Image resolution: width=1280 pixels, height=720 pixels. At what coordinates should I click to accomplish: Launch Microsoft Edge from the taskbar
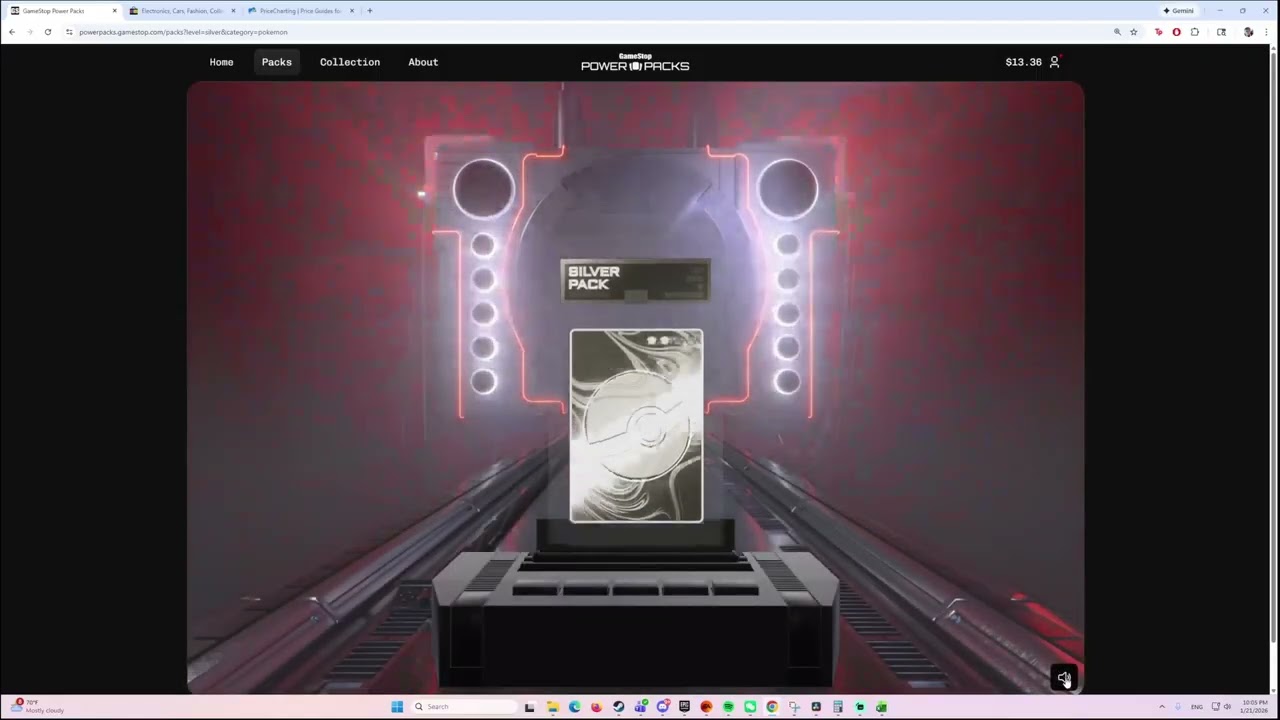[x=574, y=707]
